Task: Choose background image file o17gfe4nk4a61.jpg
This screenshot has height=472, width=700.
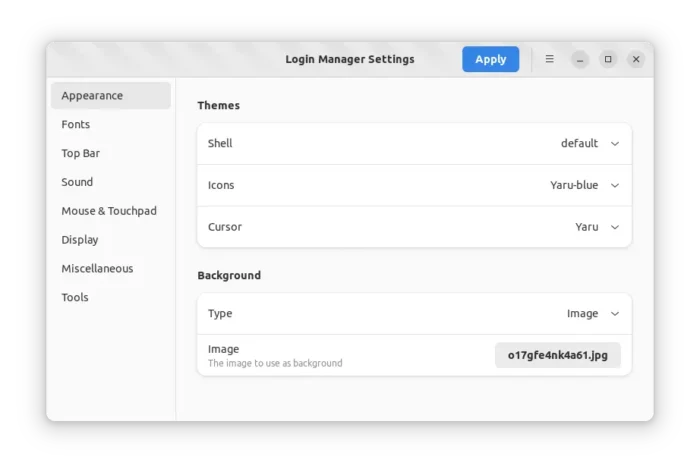Action: point(557,355)
